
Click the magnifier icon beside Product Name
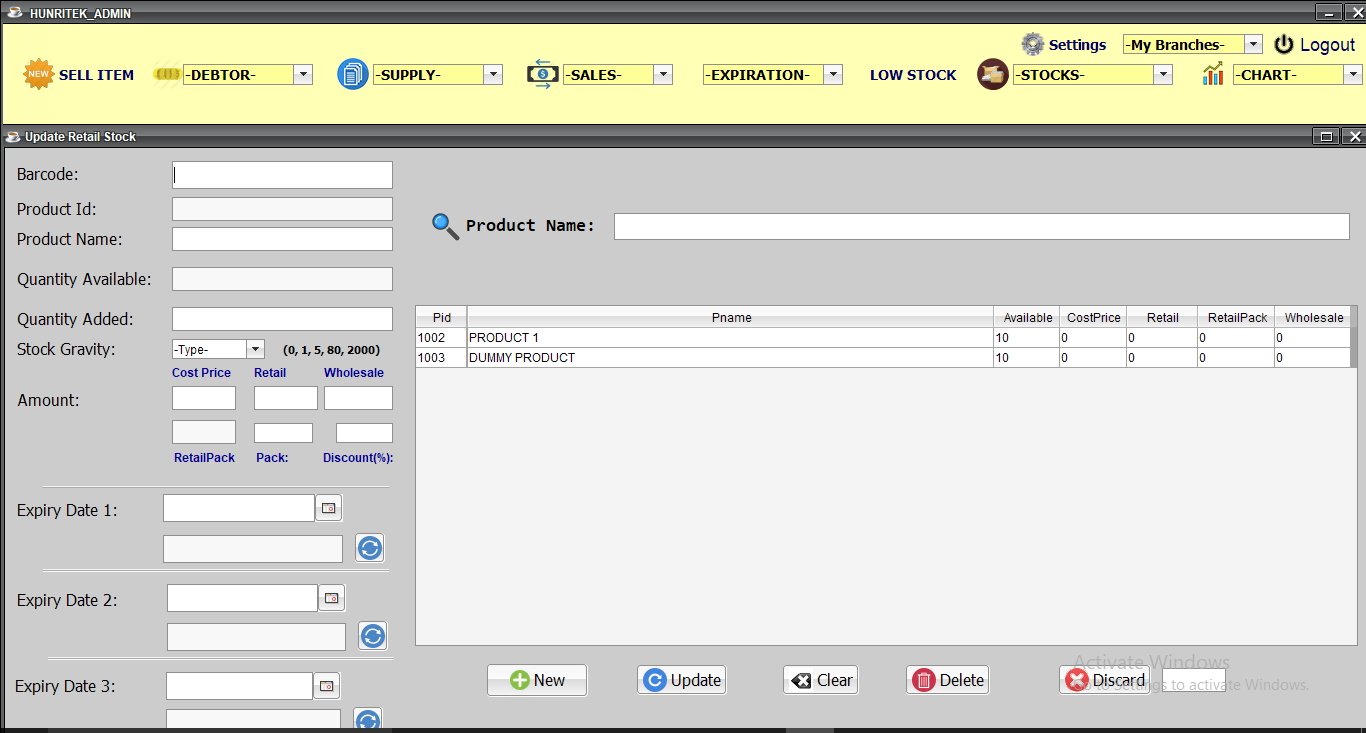pyautogui.click(x=445, y=226)
